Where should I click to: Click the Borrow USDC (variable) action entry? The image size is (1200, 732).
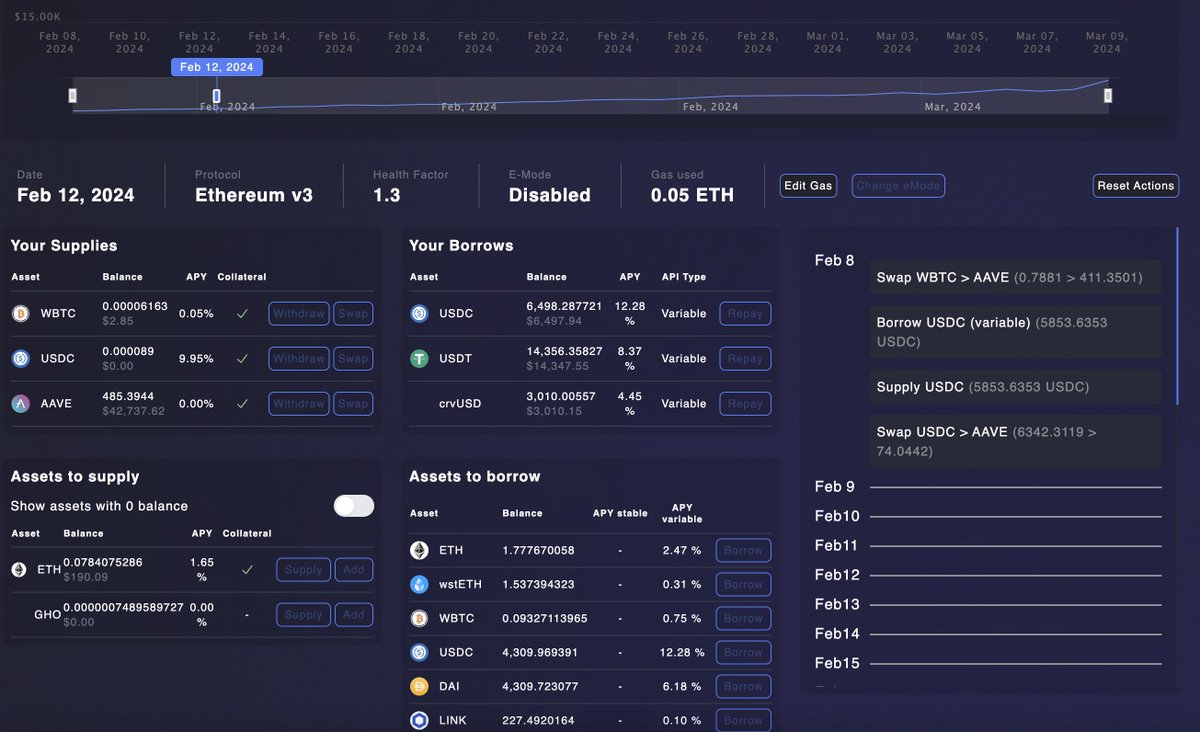tap(1015, 332)
